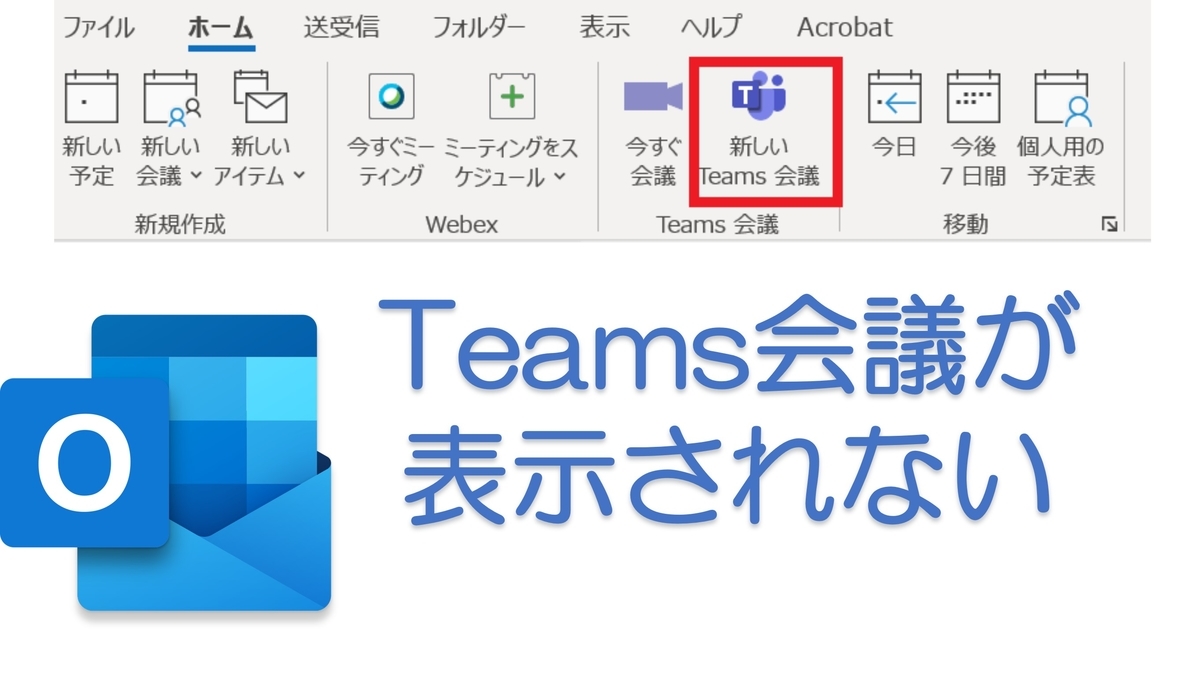1200x698 pixels.
Task: Click the 新しいアイテム envelope icon
Action: point(260,97)
